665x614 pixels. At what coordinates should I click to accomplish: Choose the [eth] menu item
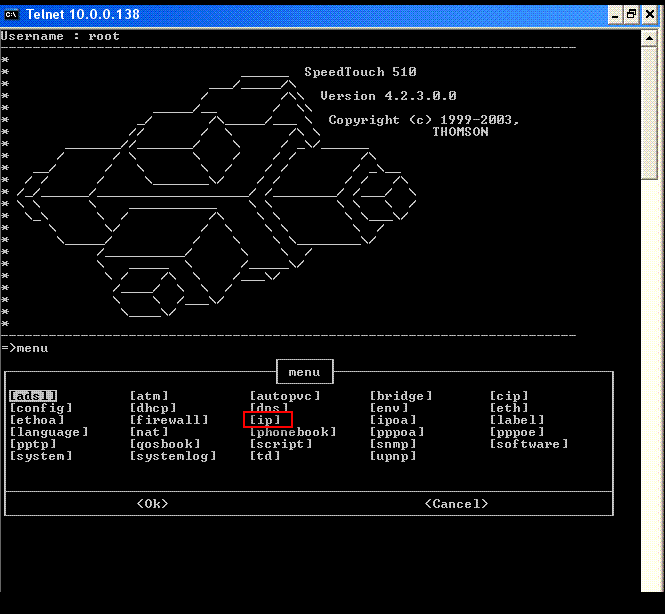(x=509, y=408)
